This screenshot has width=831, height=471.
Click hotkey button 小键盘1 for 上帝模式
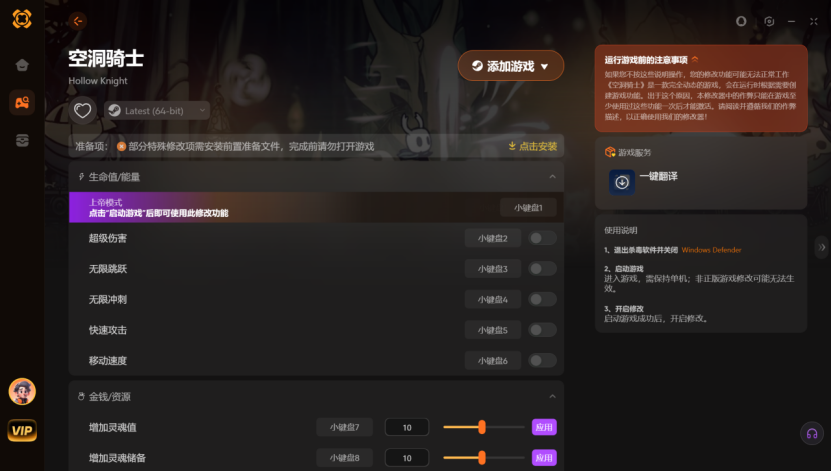pos(528,208)
